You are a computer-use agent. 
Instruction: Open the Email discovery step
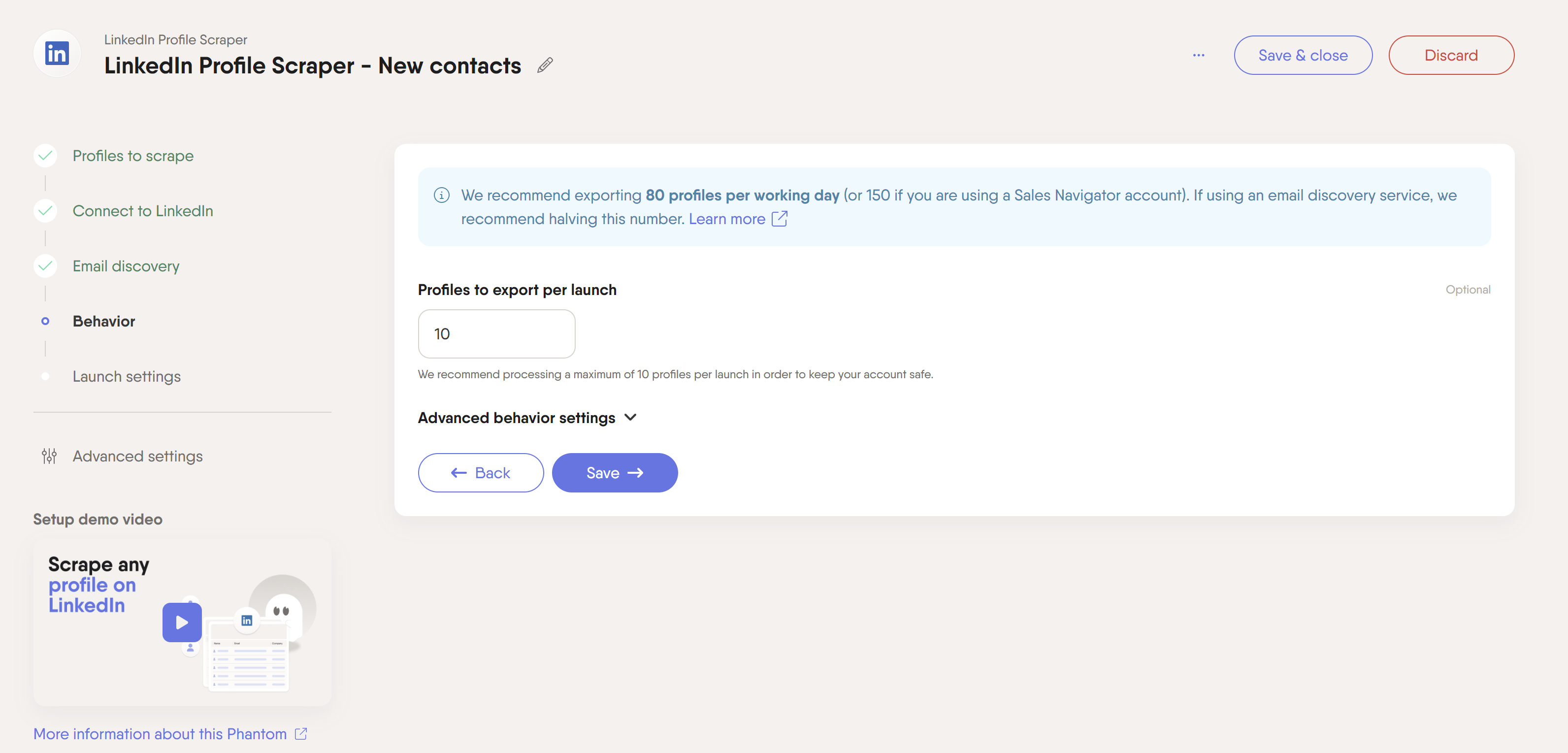coord(126,266)
